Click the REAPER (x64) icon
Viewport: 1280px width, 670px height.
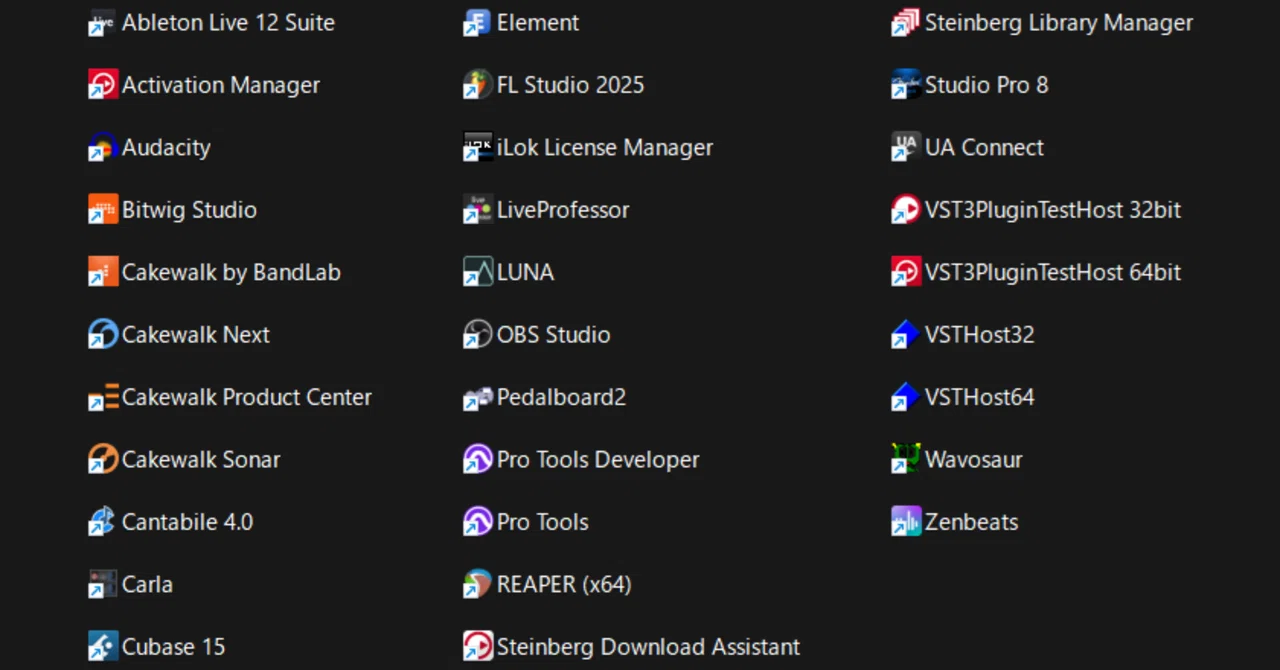tap(477, 585)
